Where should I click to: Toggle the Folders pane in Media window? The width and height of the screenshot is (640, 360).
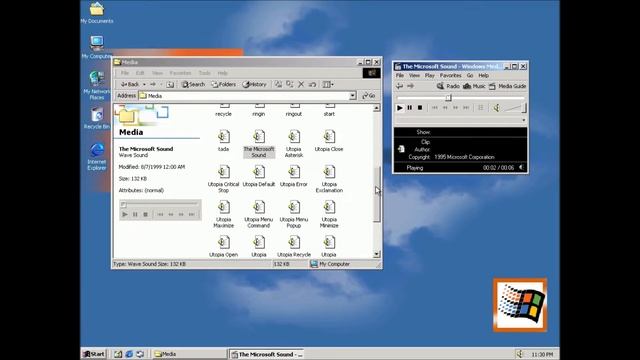pyautogui.click(x=224, y=84)
